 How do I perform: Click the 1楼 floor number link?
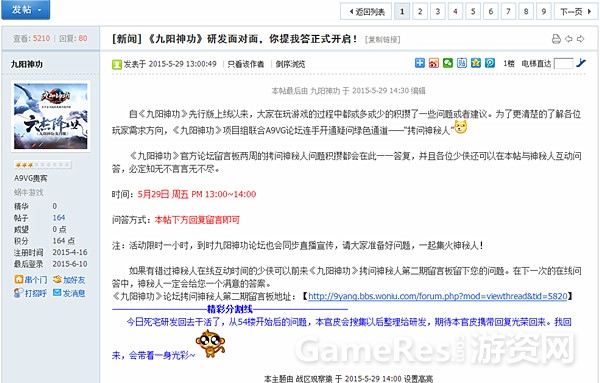(509, 64)
